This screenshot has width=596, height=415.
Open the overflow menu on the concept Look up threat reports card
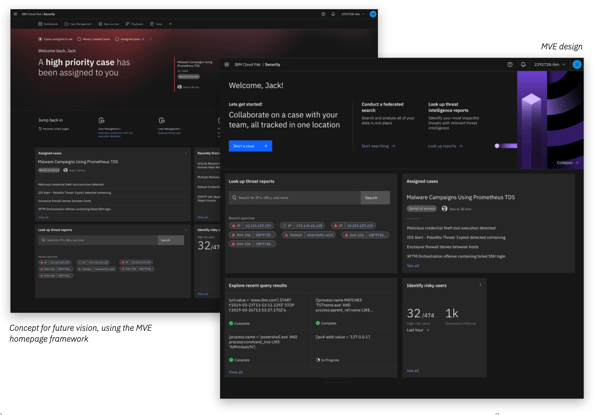tap(186, 230)
